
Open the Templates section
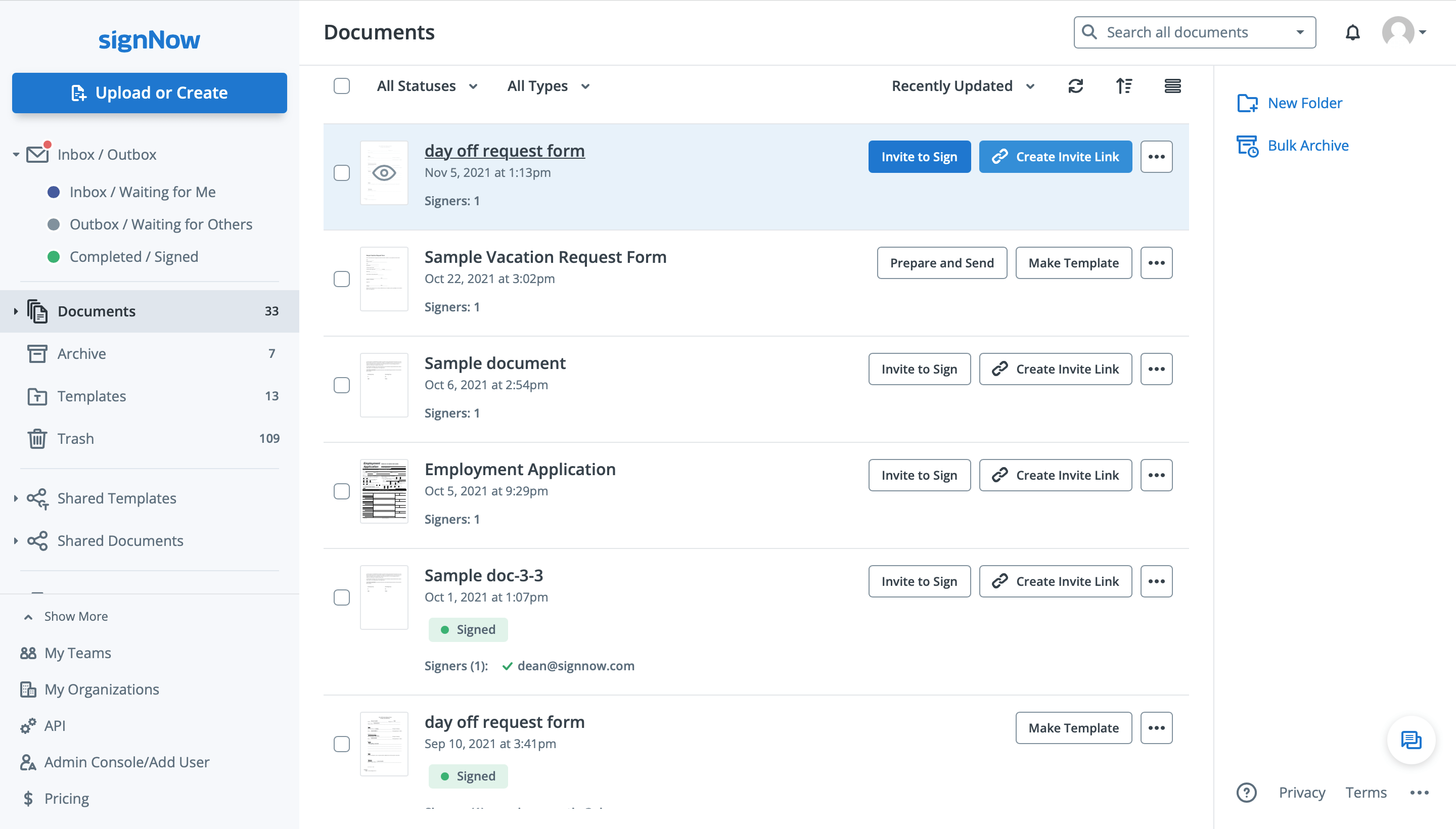click(x=91, y=396)
